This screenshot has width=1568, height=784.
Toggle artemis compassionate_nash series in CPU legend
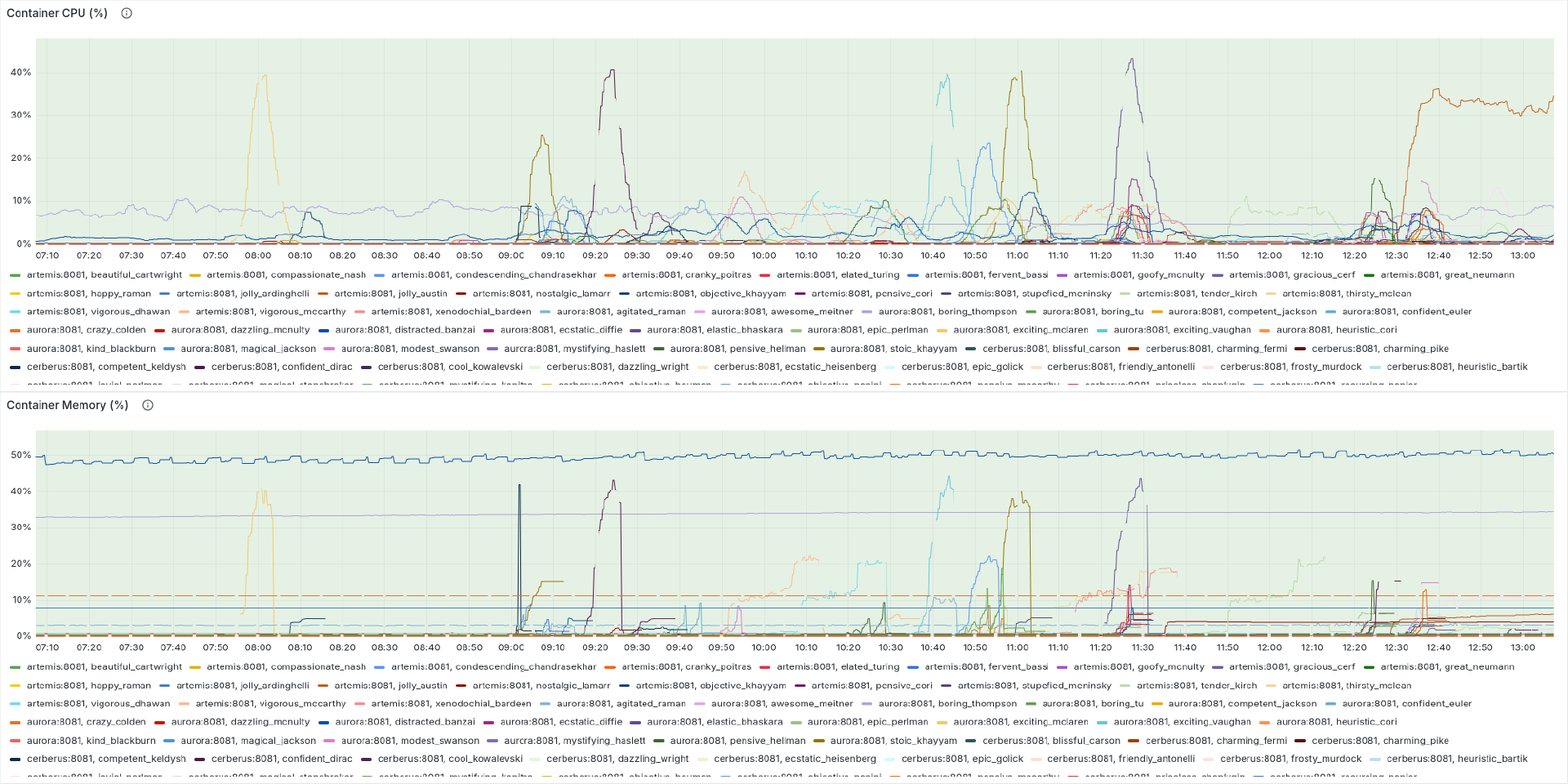tap(286, 275)
